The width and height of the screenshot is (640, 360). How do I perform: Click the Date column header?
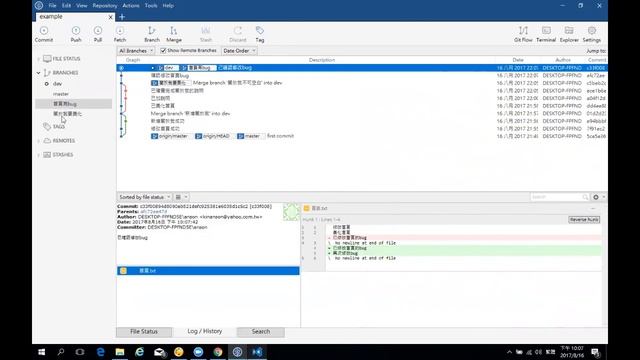pos(518,60)
